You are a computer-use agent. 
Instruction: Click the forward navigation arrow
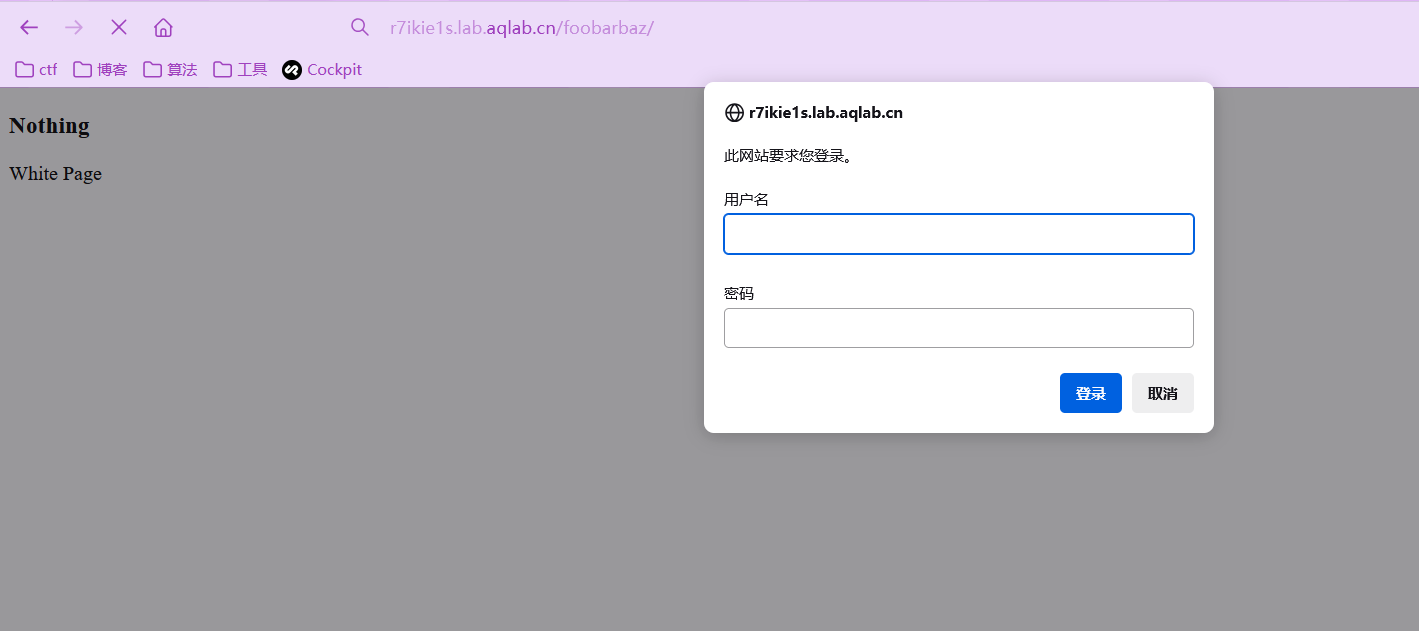(74, 27)
